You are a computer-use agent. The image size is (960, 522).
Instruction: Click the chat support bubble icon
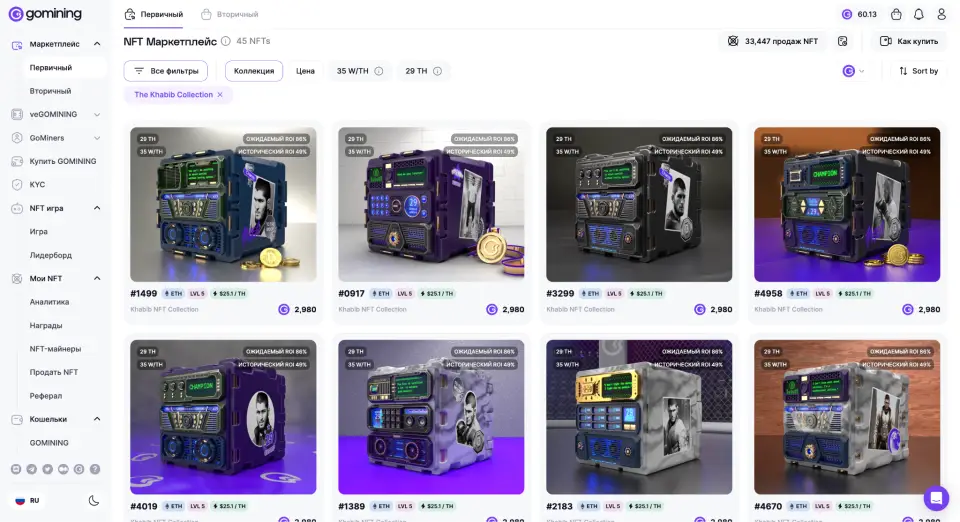click(x=936, y=498)
